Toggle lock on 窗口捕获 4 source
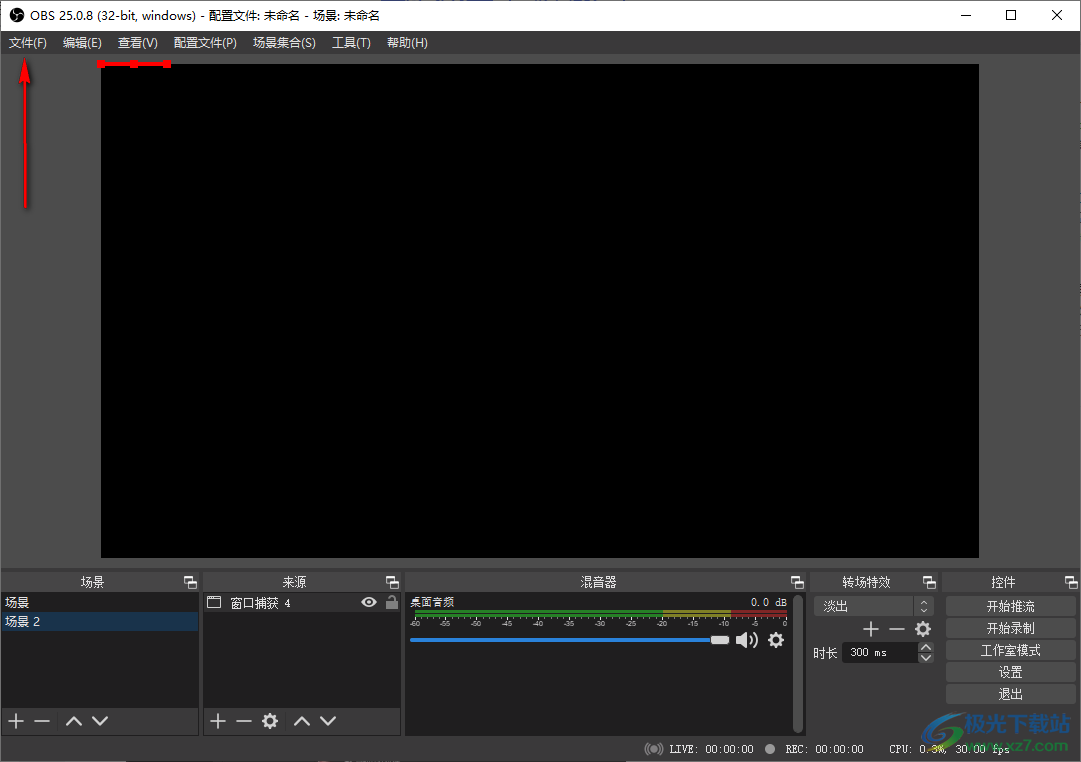The width and height of the screenshot is (1081, 762). [x=392, y=603]
